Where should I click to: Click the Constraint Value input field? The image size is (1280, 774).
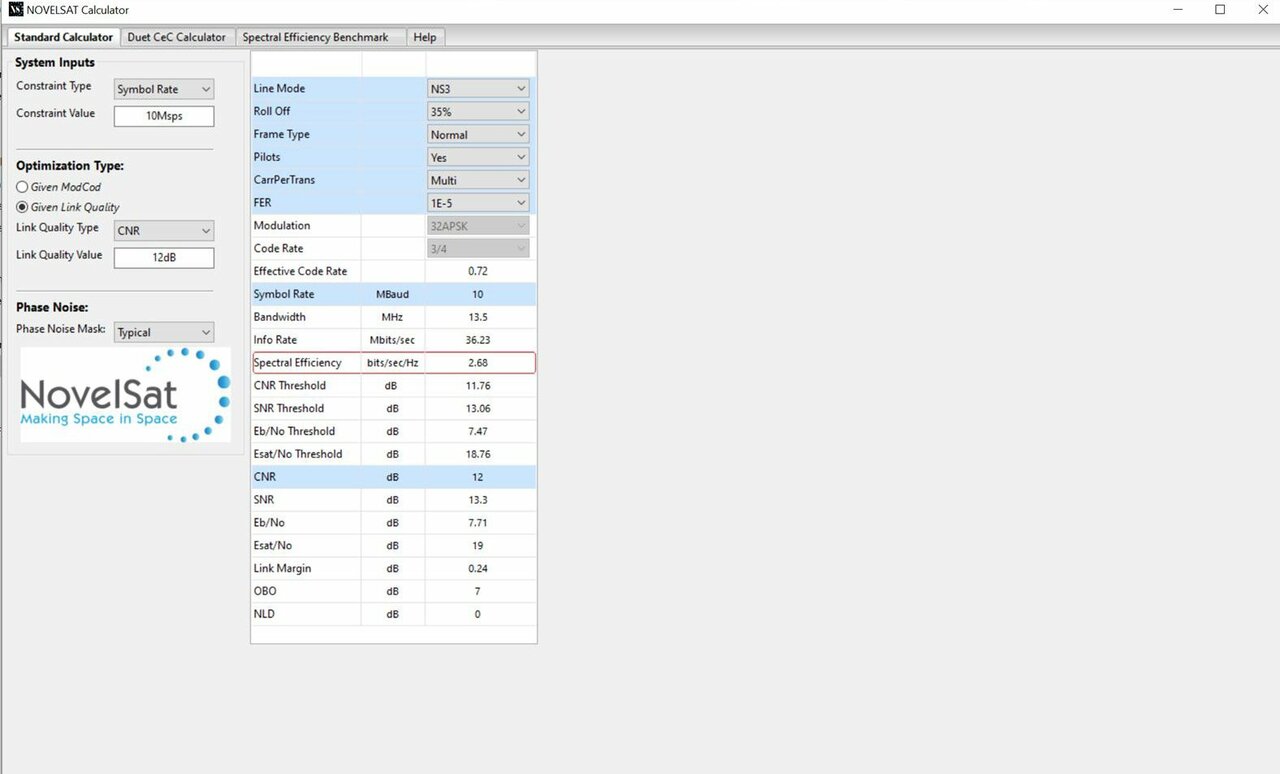(163, 116)
